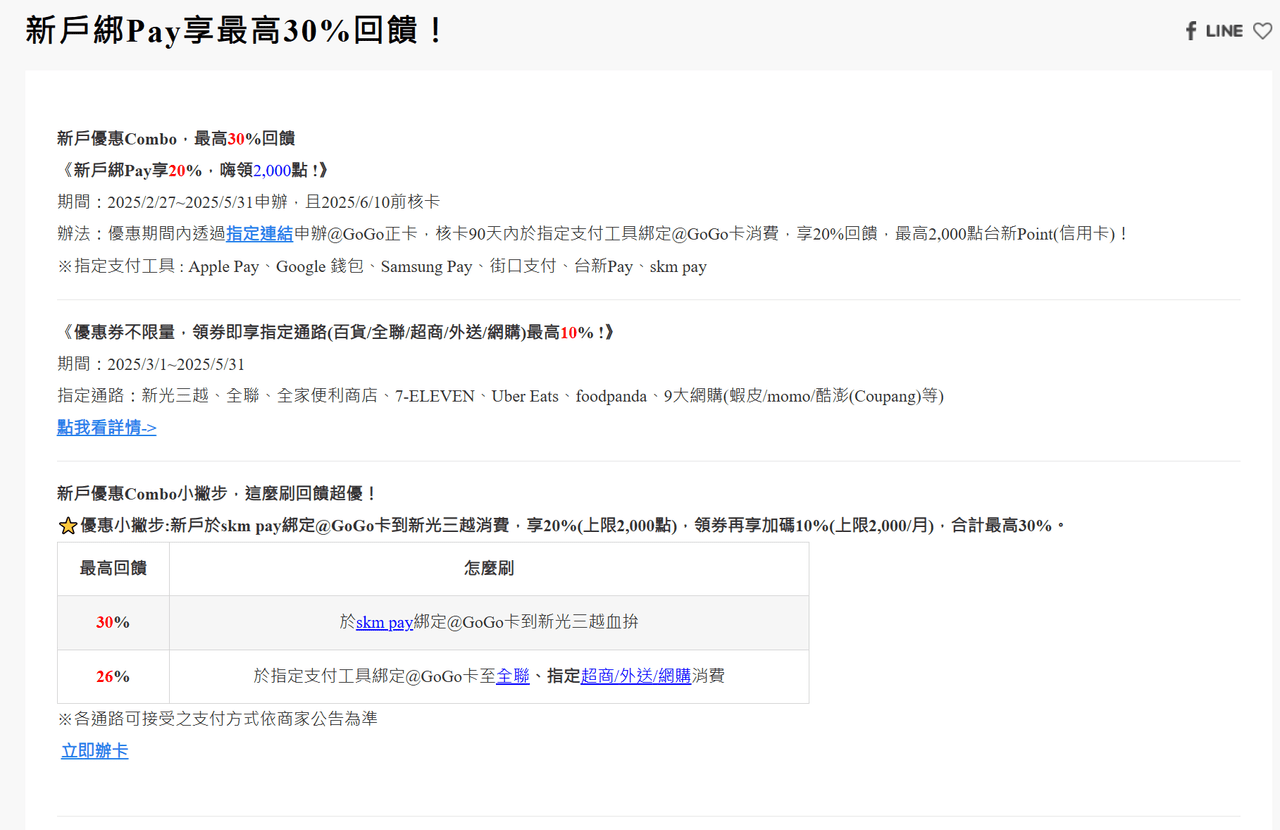Click the period line 期間：2025/3/1~2025/5/31

(151, 364)
